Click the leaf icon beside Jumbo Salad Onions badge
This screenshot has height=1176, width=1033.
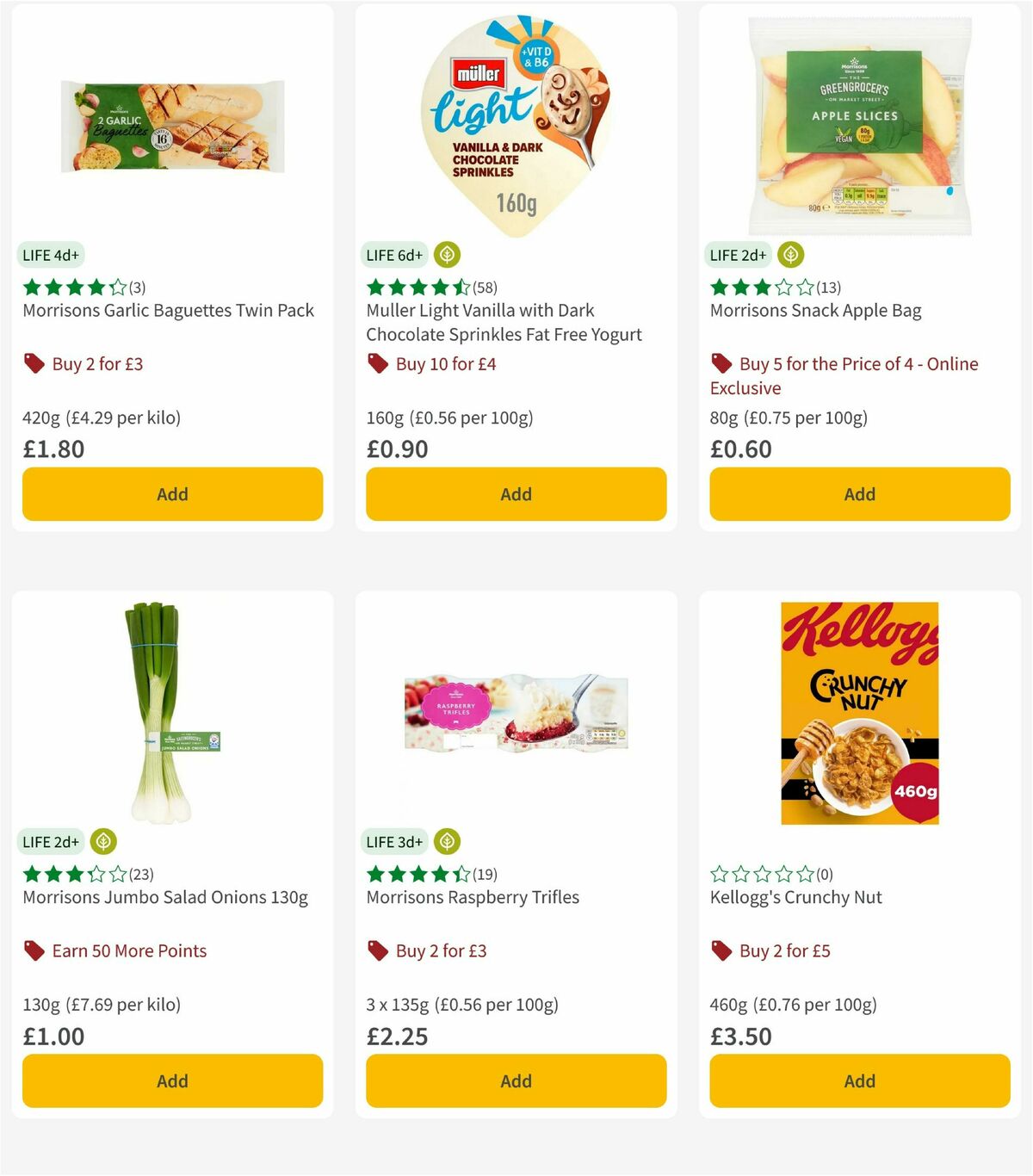102,841
